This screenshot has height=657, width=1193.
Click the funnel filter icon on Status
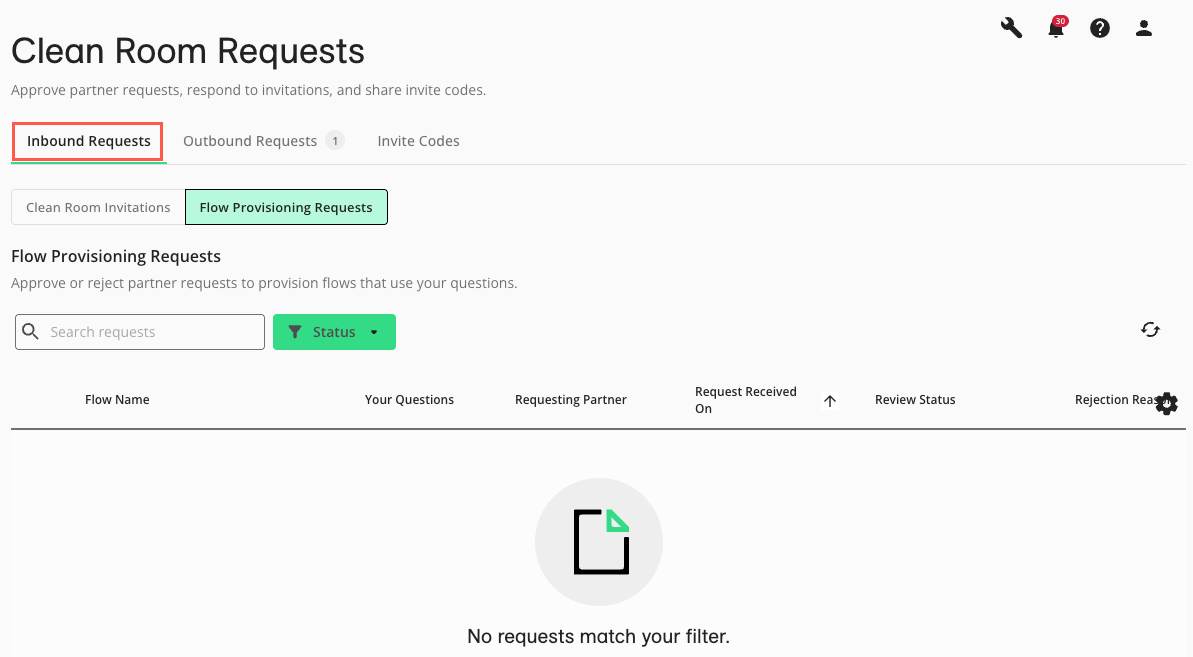[x=295, y=332]
